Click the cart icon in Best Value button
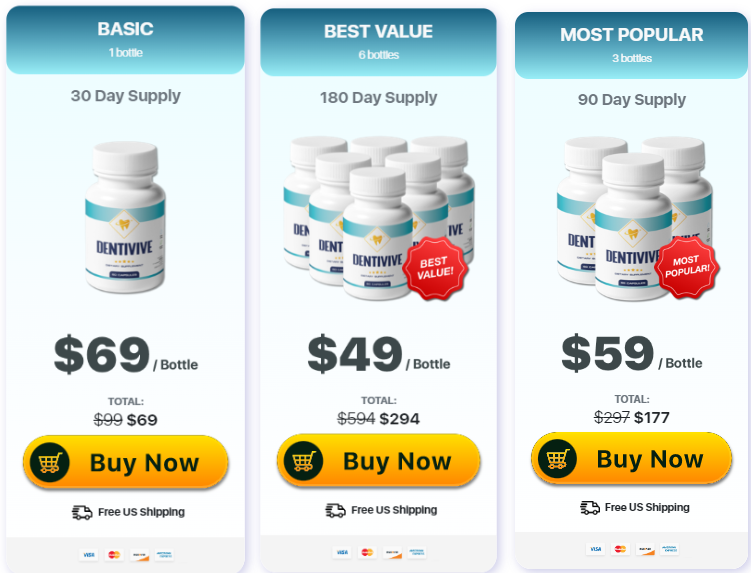751x573 pixels. pos(303,461)
